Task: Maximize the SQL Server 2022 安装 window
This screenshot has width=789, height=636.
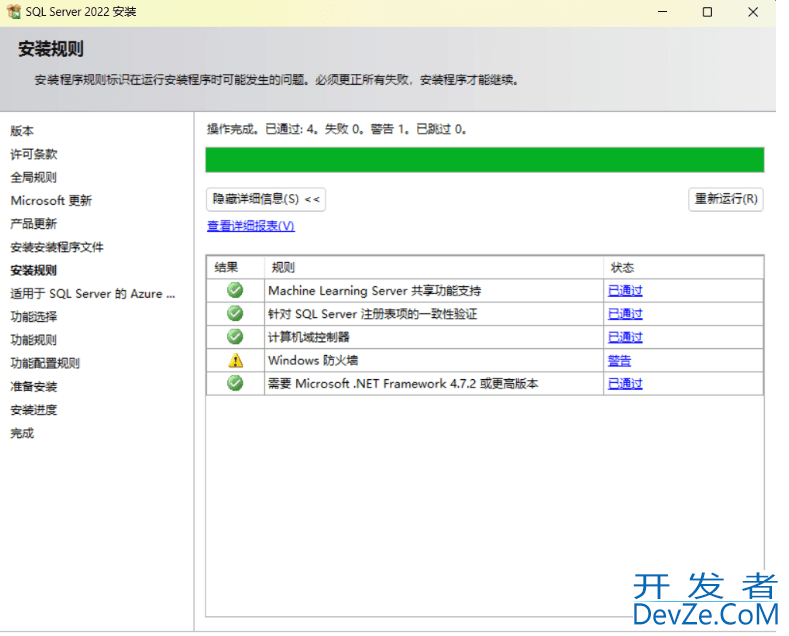Action: (707, 12)
